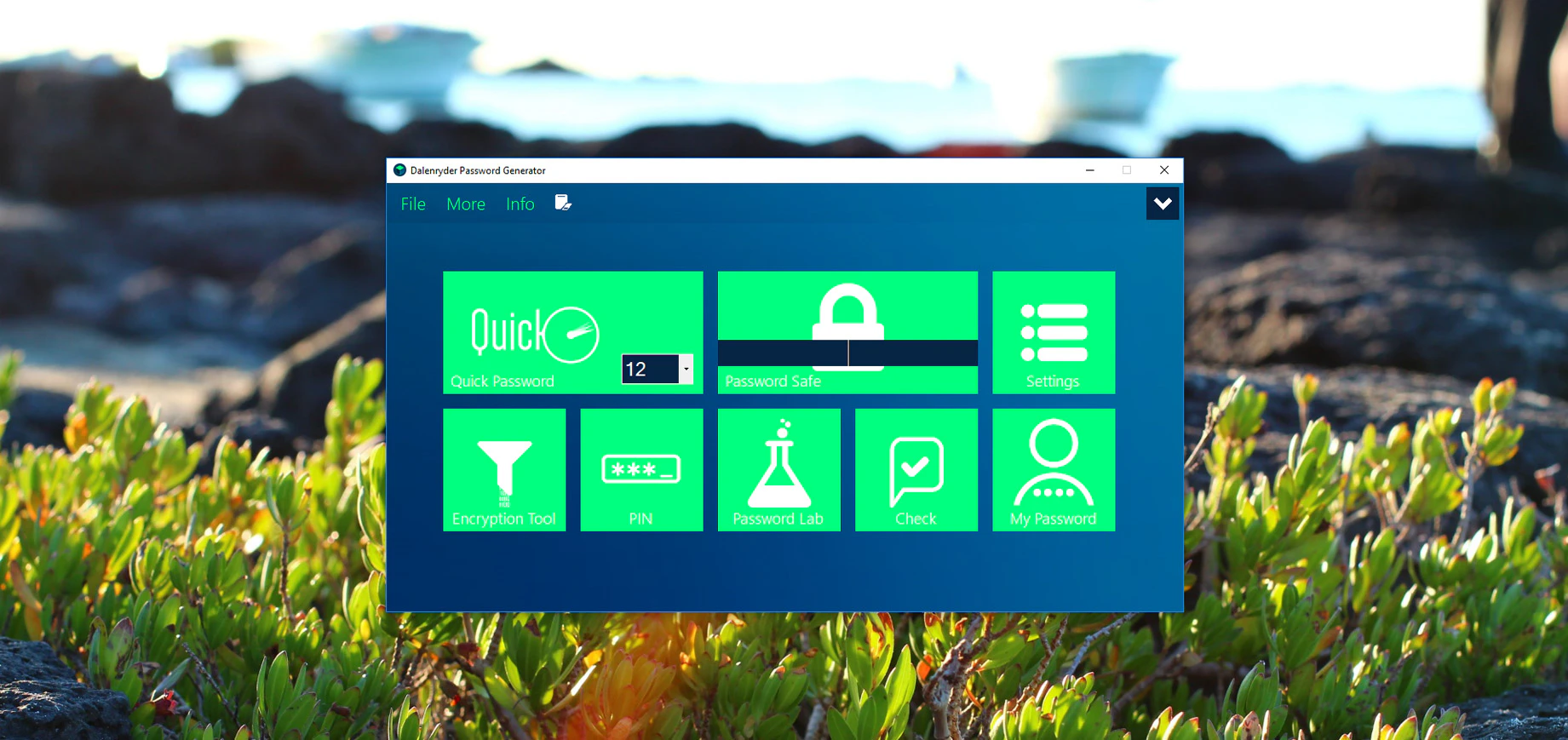Image resolution: width=1568 pixels, height=740 pixels.
Task: Click the note icon in menu bar
Action: point(563,203)
